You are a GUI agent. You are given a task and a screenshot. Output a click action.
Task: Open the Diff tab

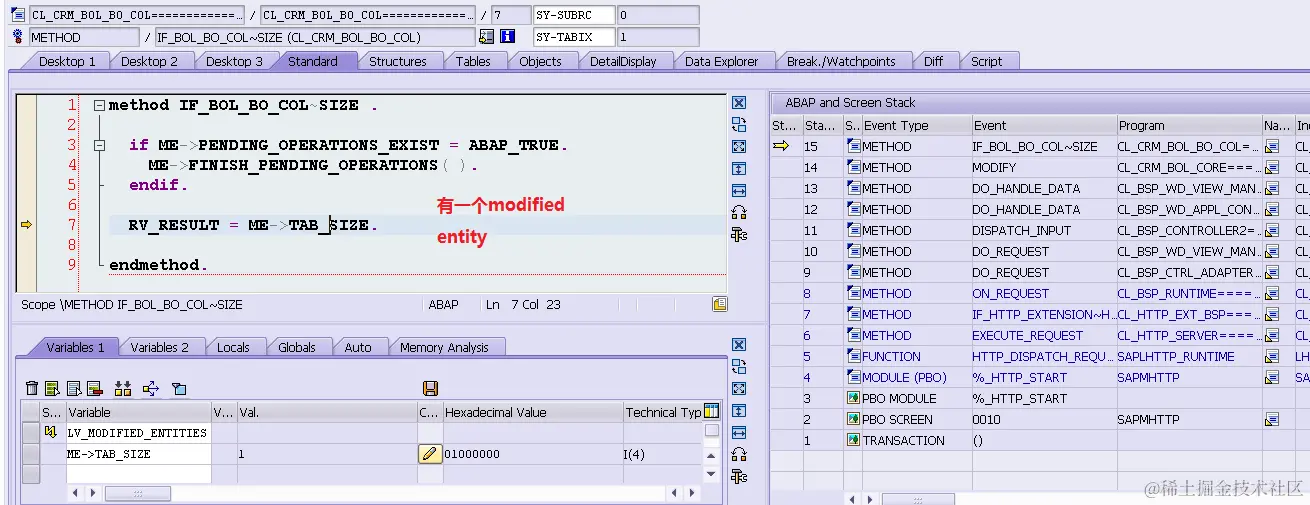click(933, 61)
